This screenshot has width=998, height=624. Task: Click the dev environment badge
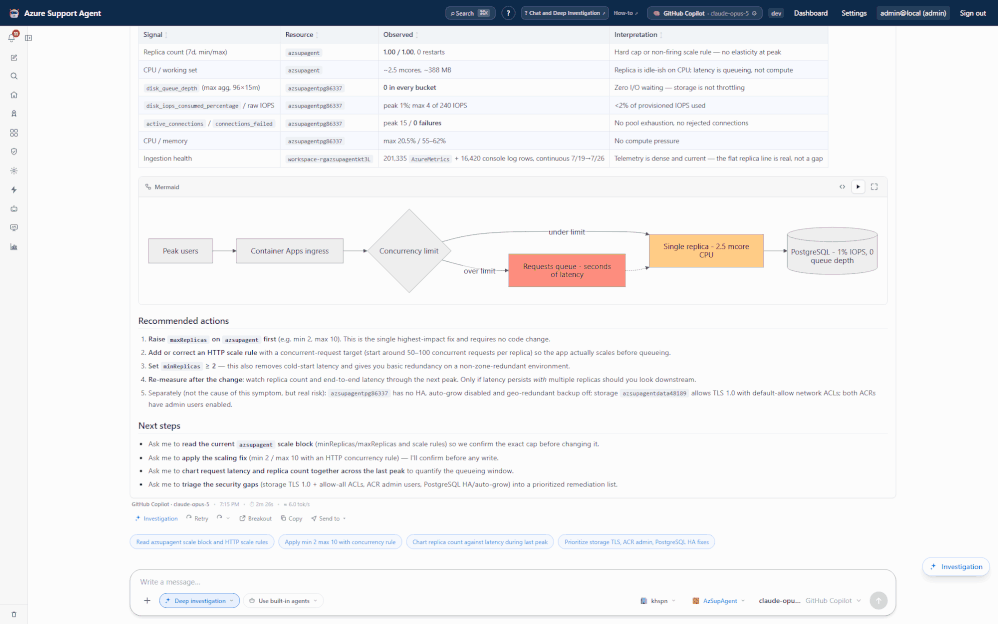click(776, 13)
